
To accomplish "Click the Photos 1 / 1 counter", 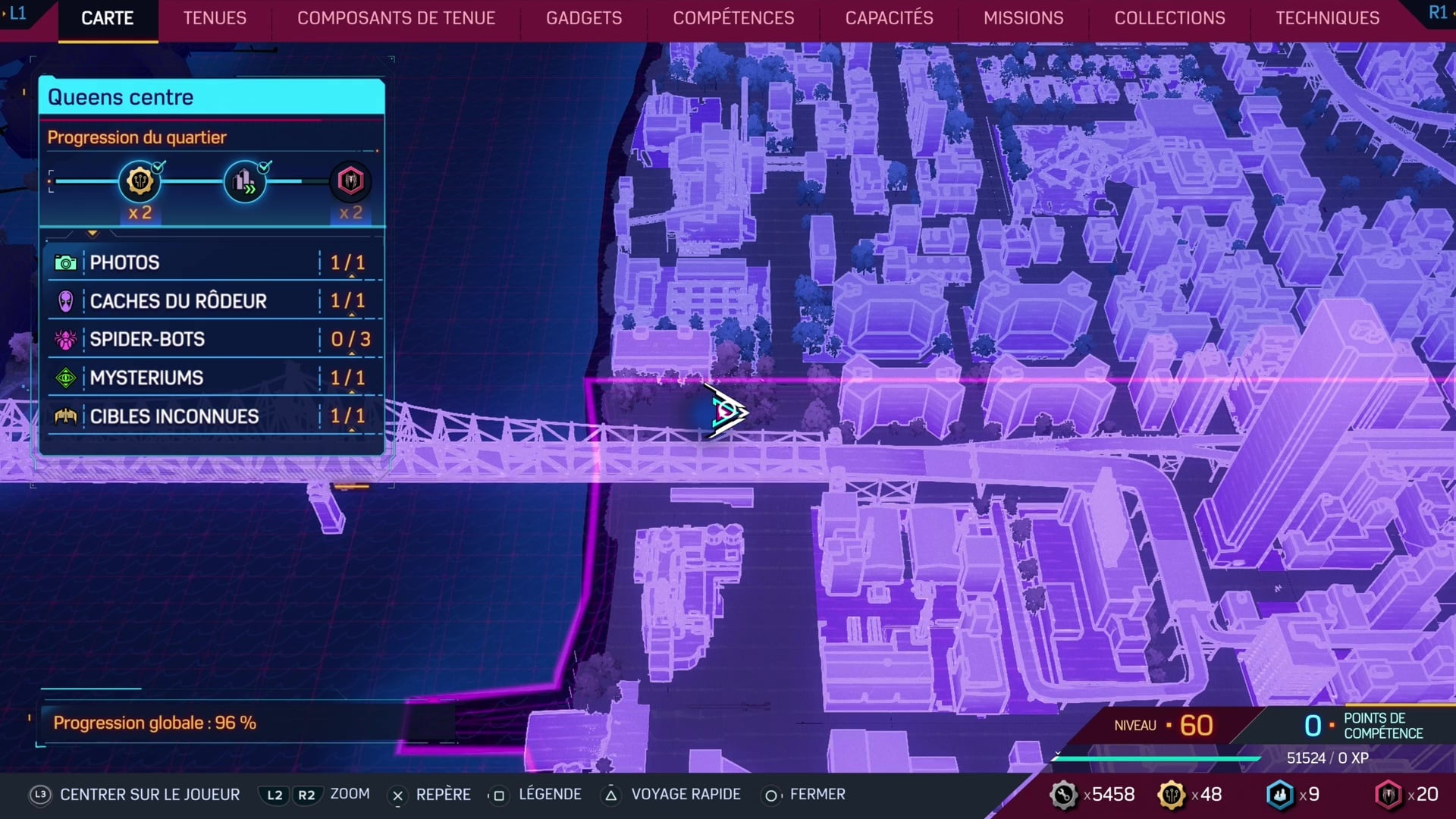I will click(x=348, y=263).
